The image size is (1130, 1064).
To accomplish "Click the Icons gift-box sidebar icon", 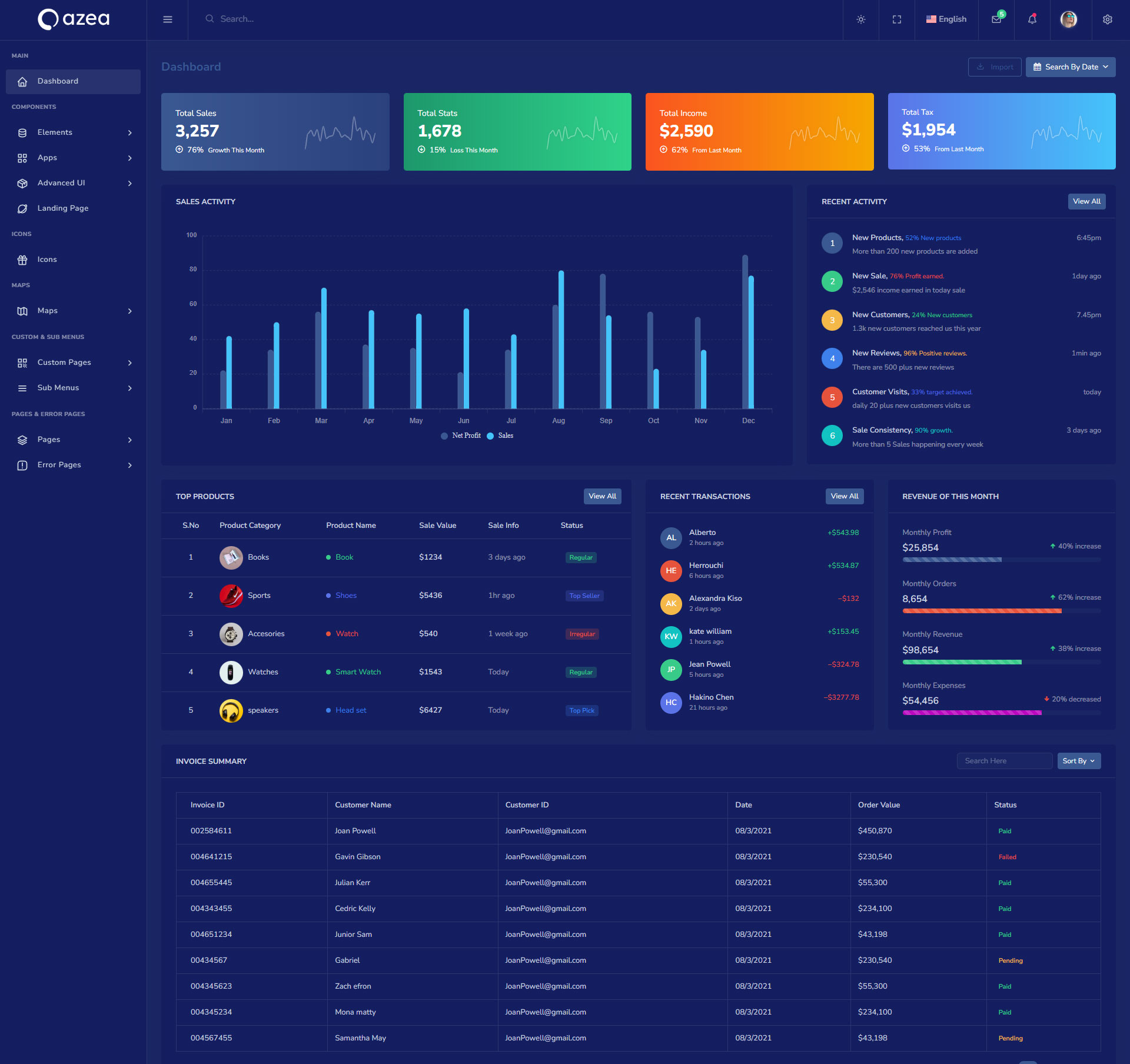I will coord(22,260).
